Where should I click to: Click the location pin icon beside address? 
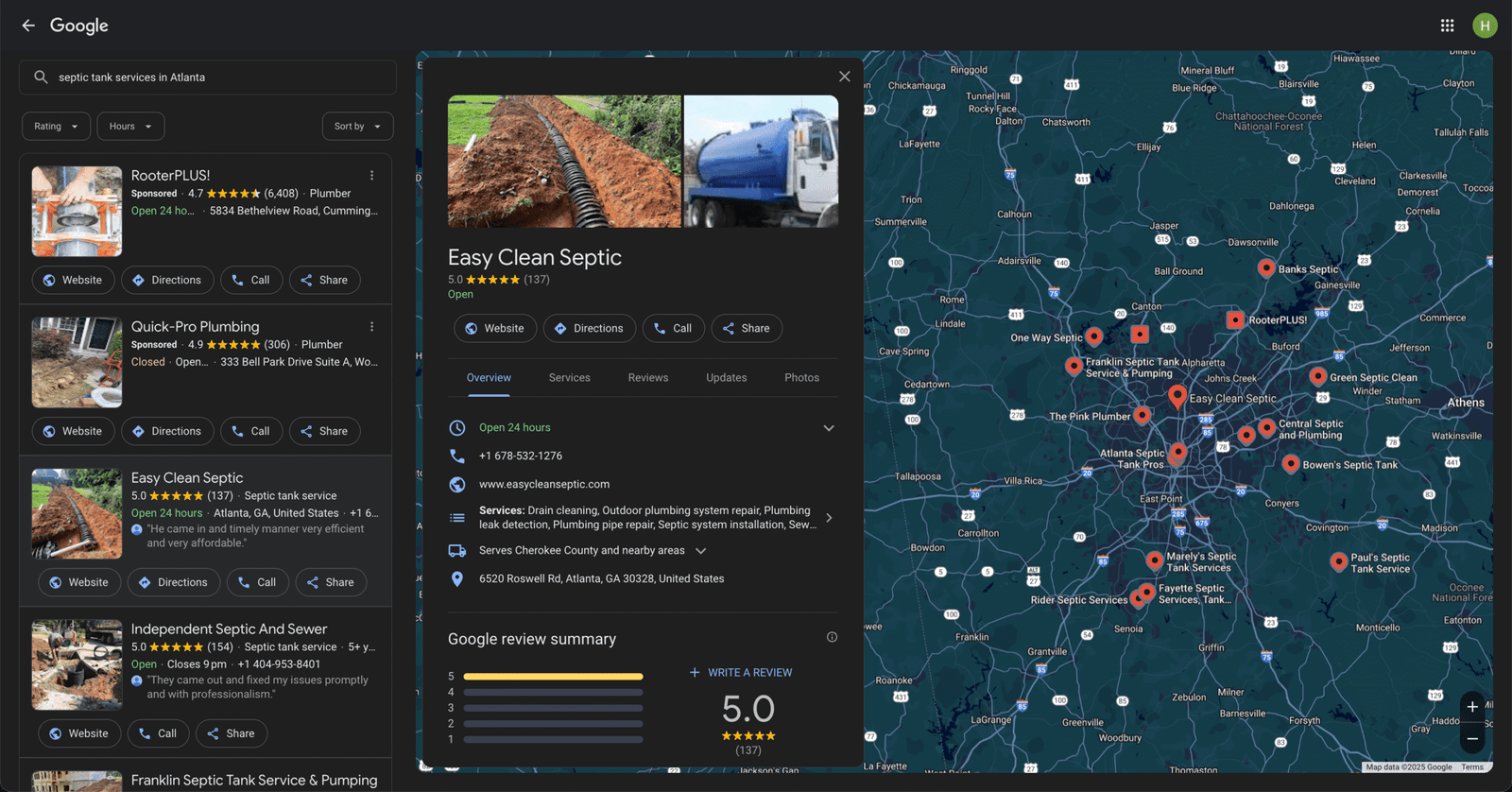tap(457, 578)
